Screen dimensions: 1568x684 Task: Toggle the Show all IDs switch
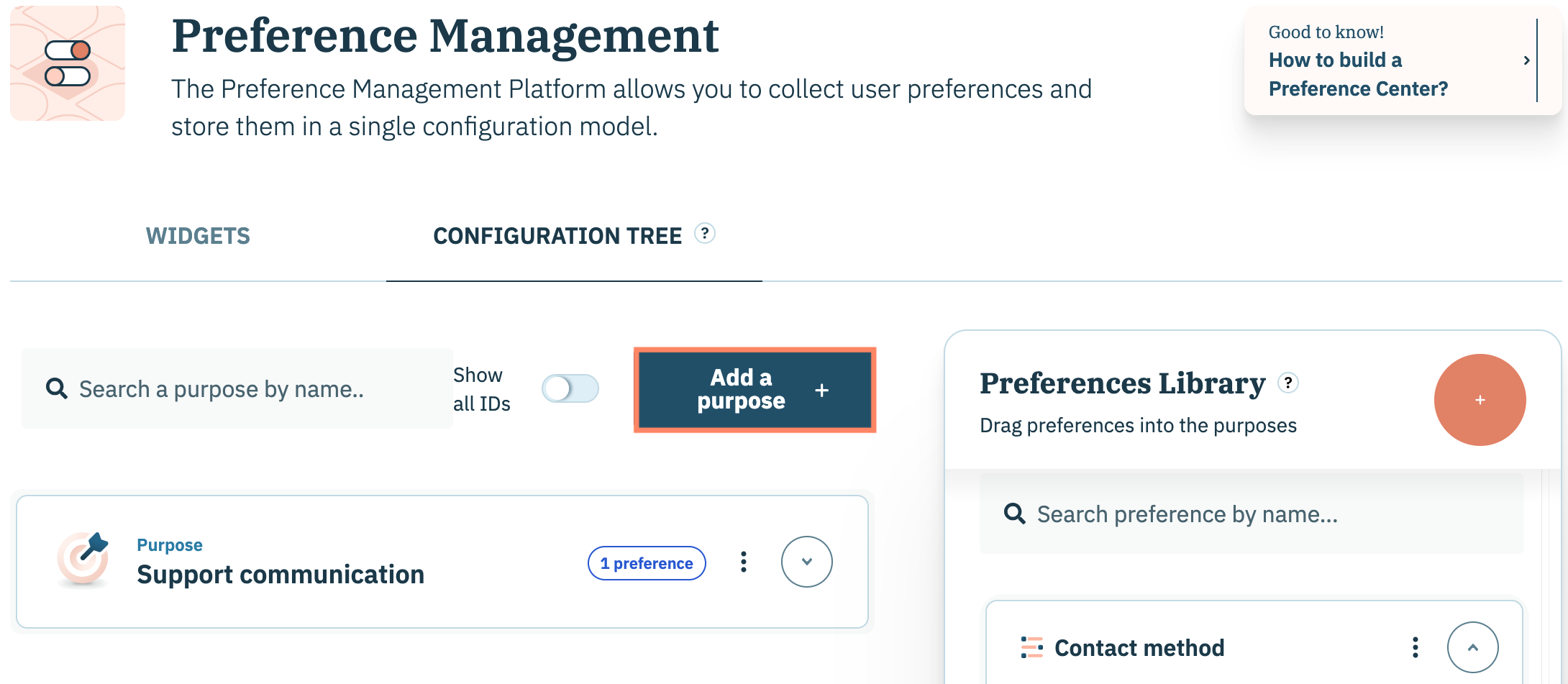pyautogui.click(x=570, y=389)
